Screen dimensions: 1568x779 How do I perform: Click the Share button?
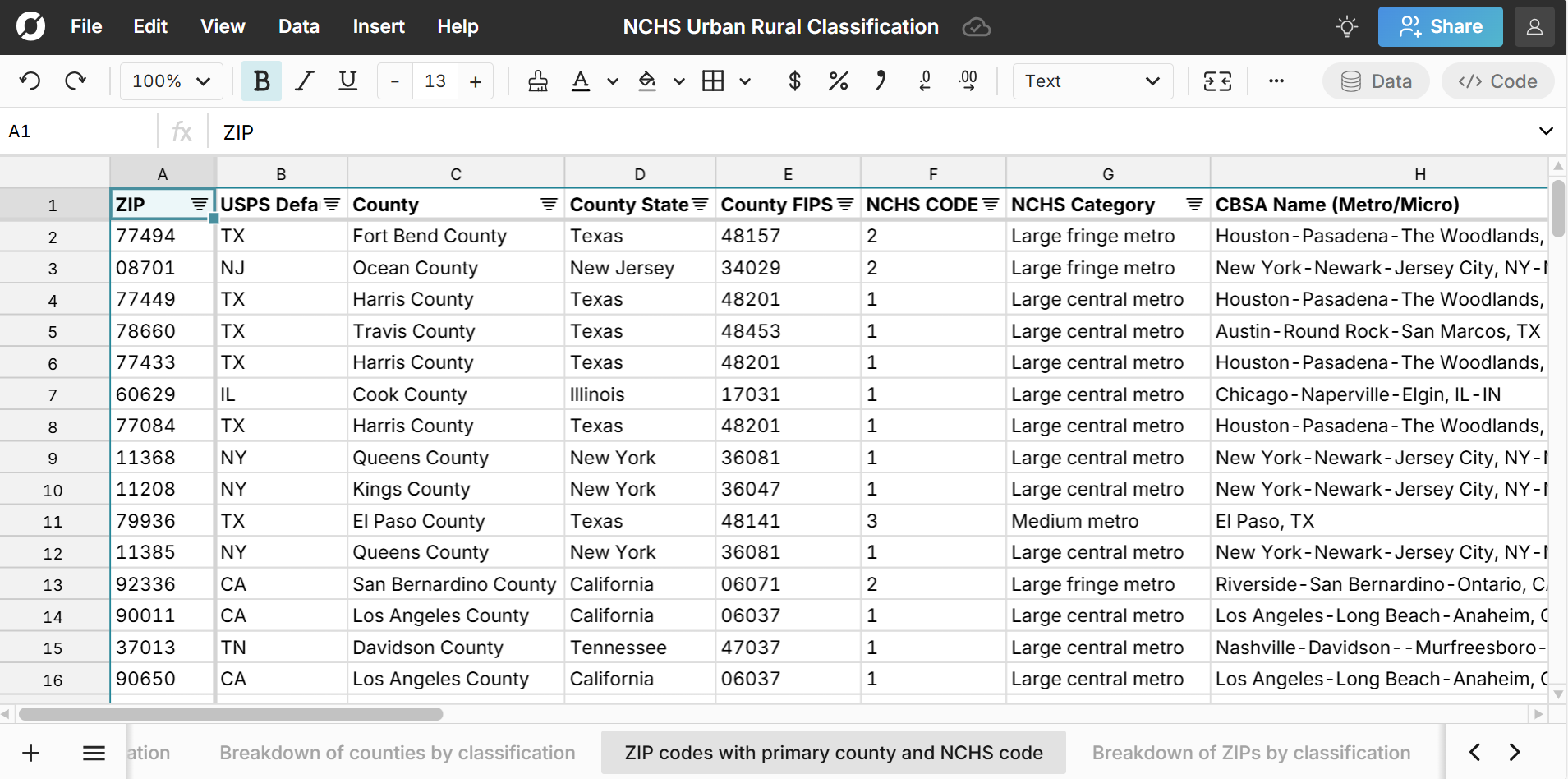[x=1440, y=26]
